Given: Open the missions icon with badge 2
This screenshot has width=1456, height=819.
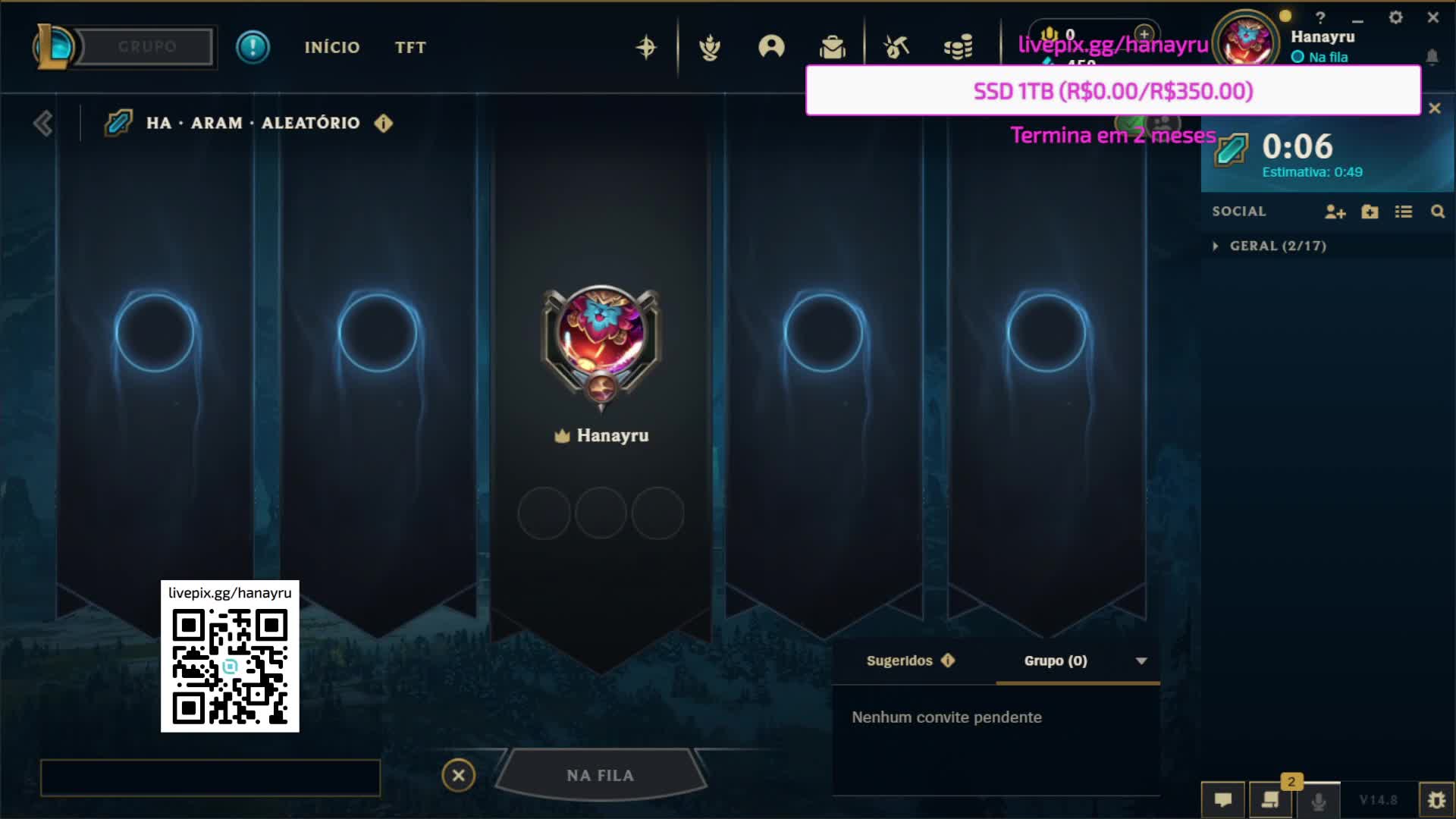Looking at the screenshot, I should point(1271,800).
